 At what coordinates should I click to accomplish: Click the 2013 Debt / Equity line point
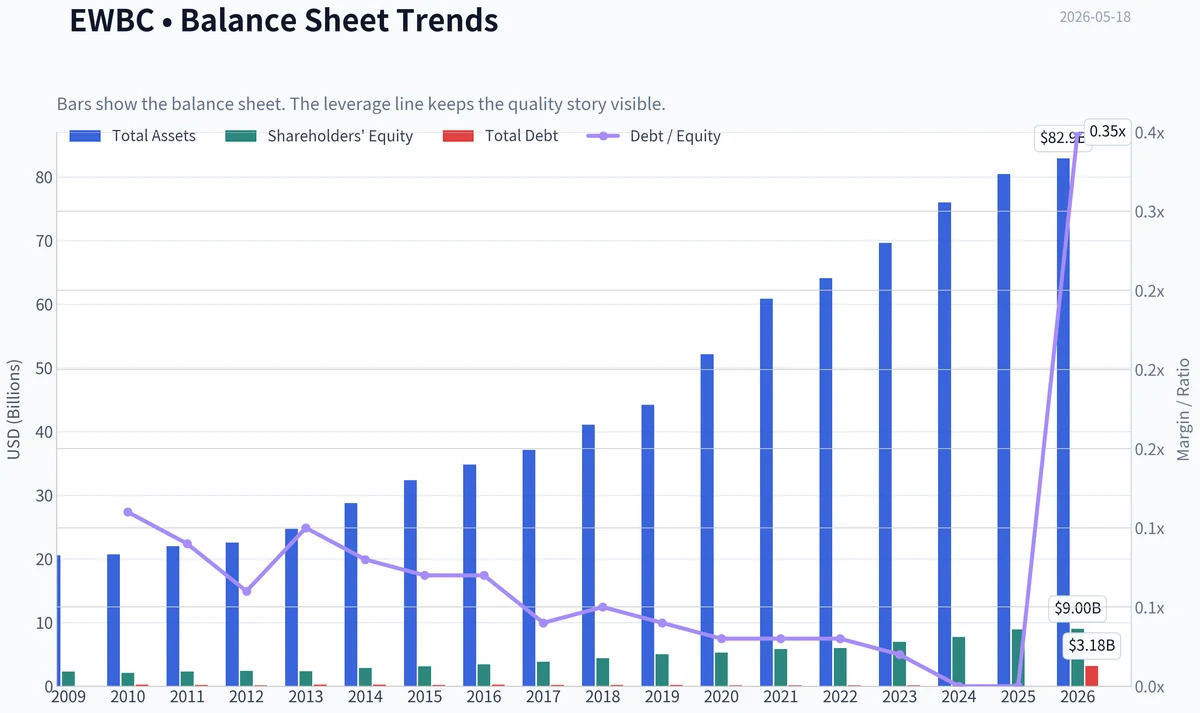[306, 528]
